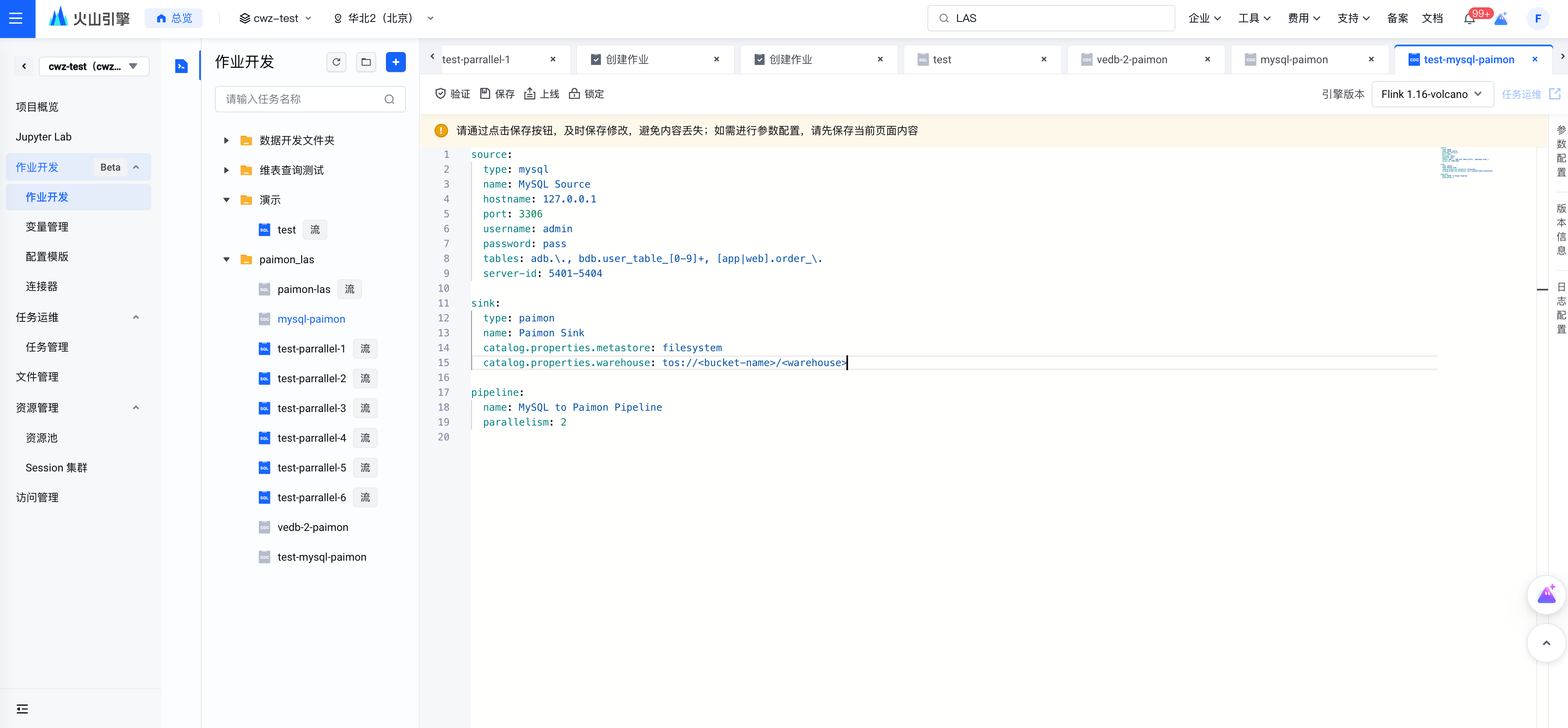Open the 文档 link
Viewport: 1568px width, 728px height.
[x=1432, y=18]
